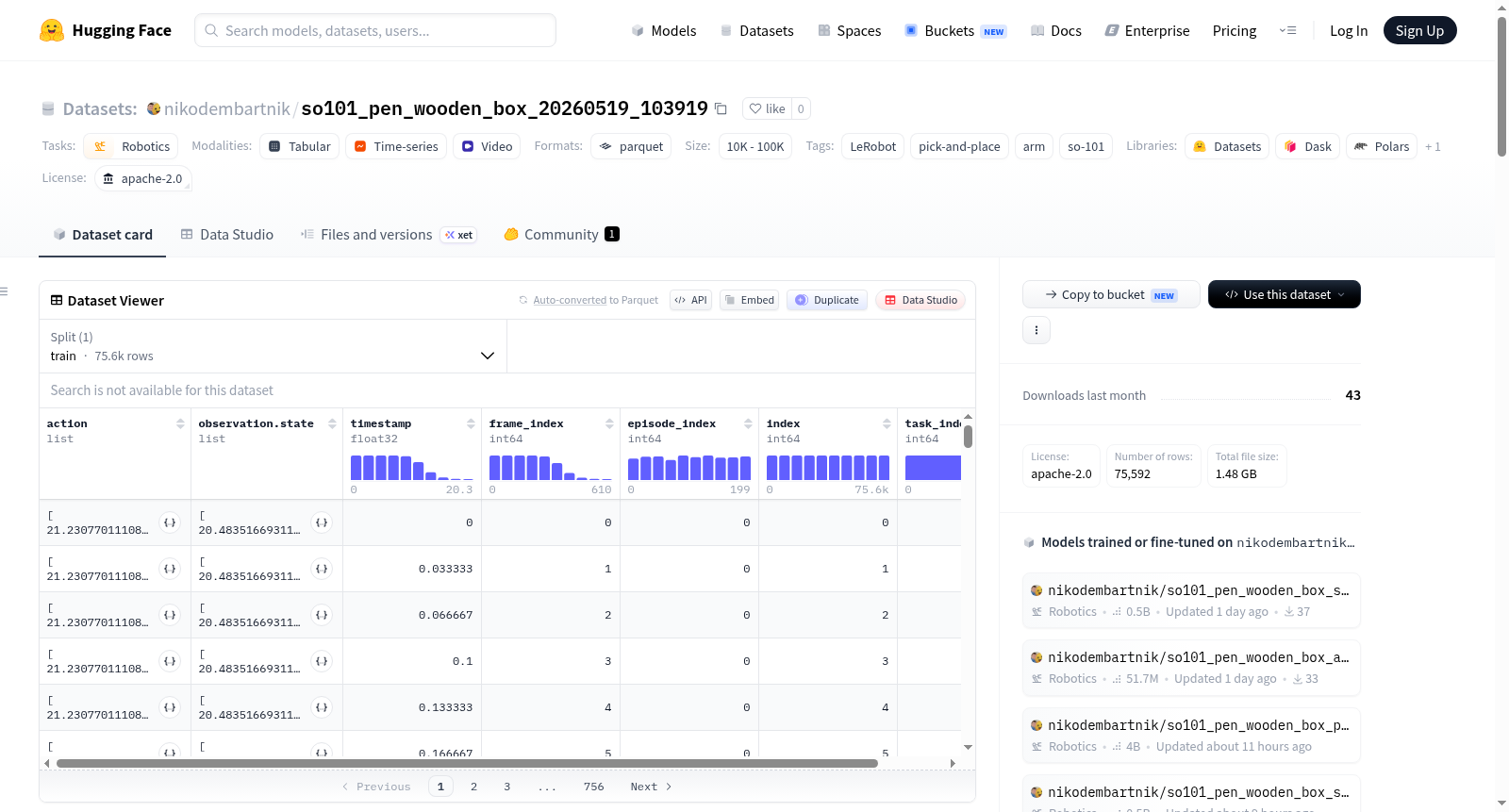Screen dimensions: 1509x812
Task: Go to Models in the top navigation
Action: click(x=664, y=31)
